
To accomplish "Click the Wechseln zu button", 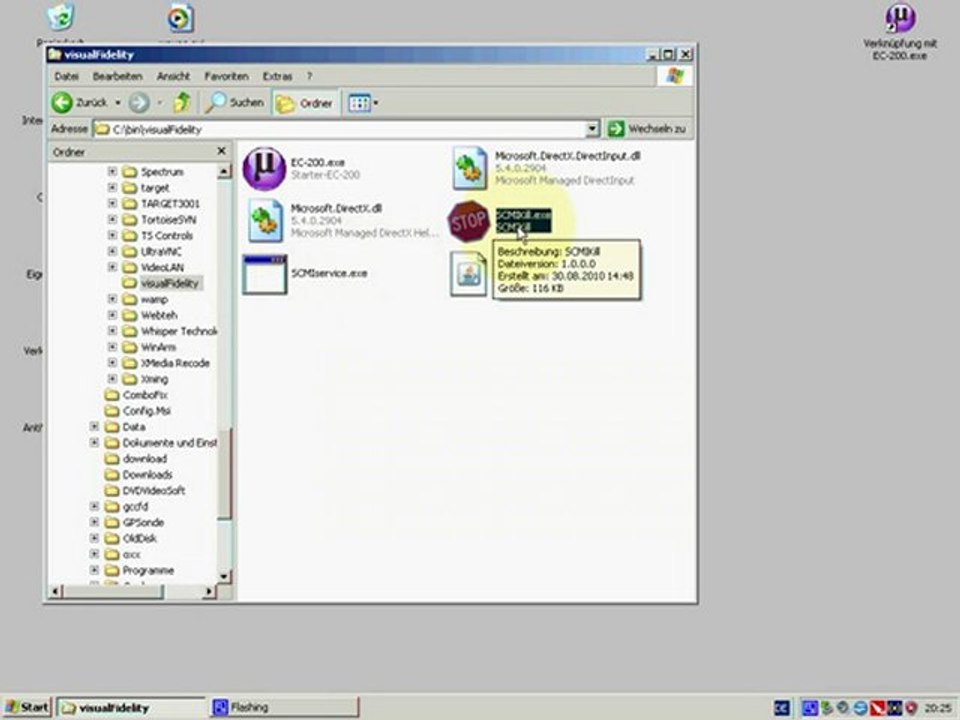I will coord(648,129).
